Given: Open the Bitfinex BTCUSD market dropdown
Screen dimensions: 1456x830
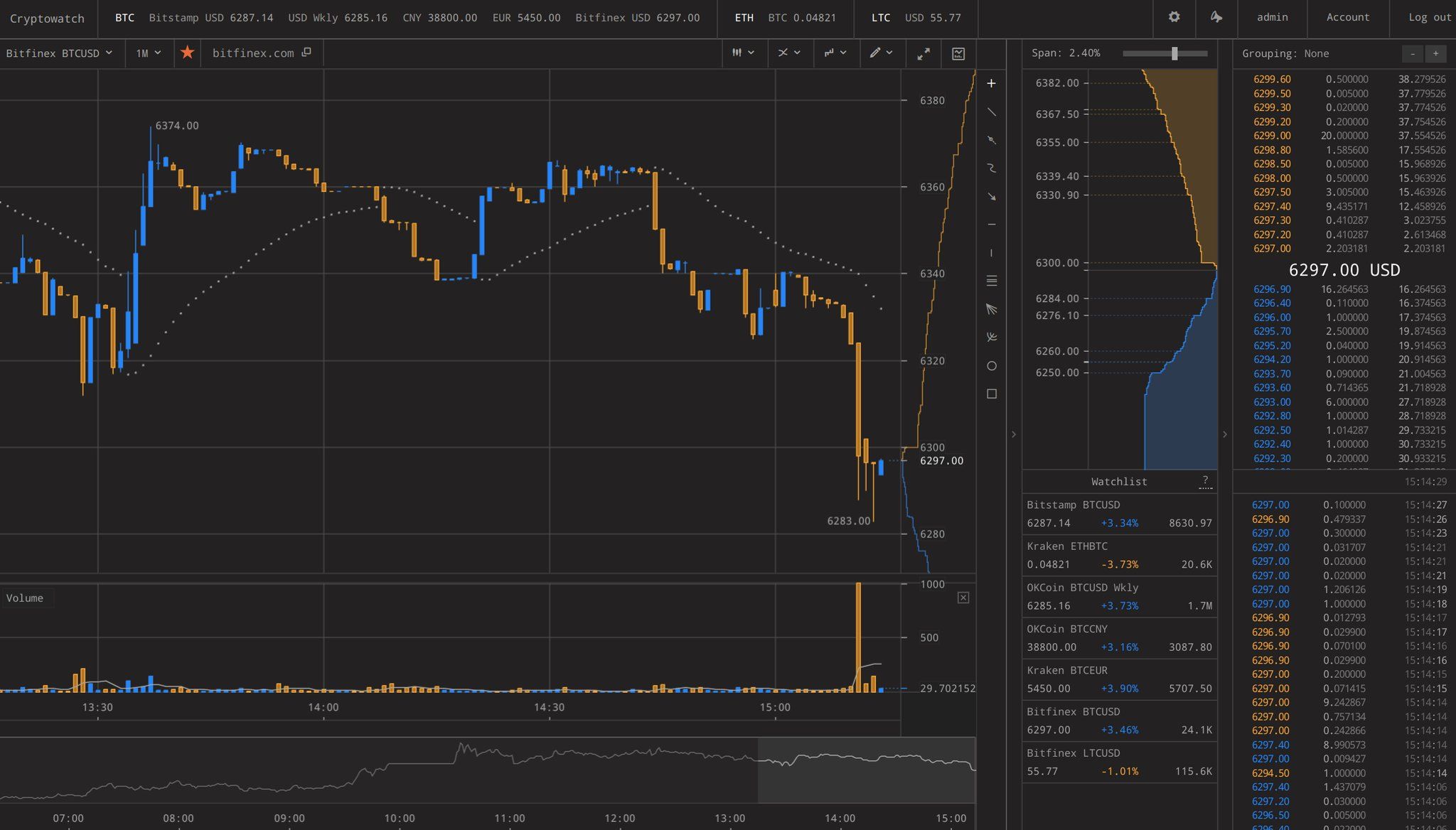Looking at the screenshot, I should (x=60, y=53).
